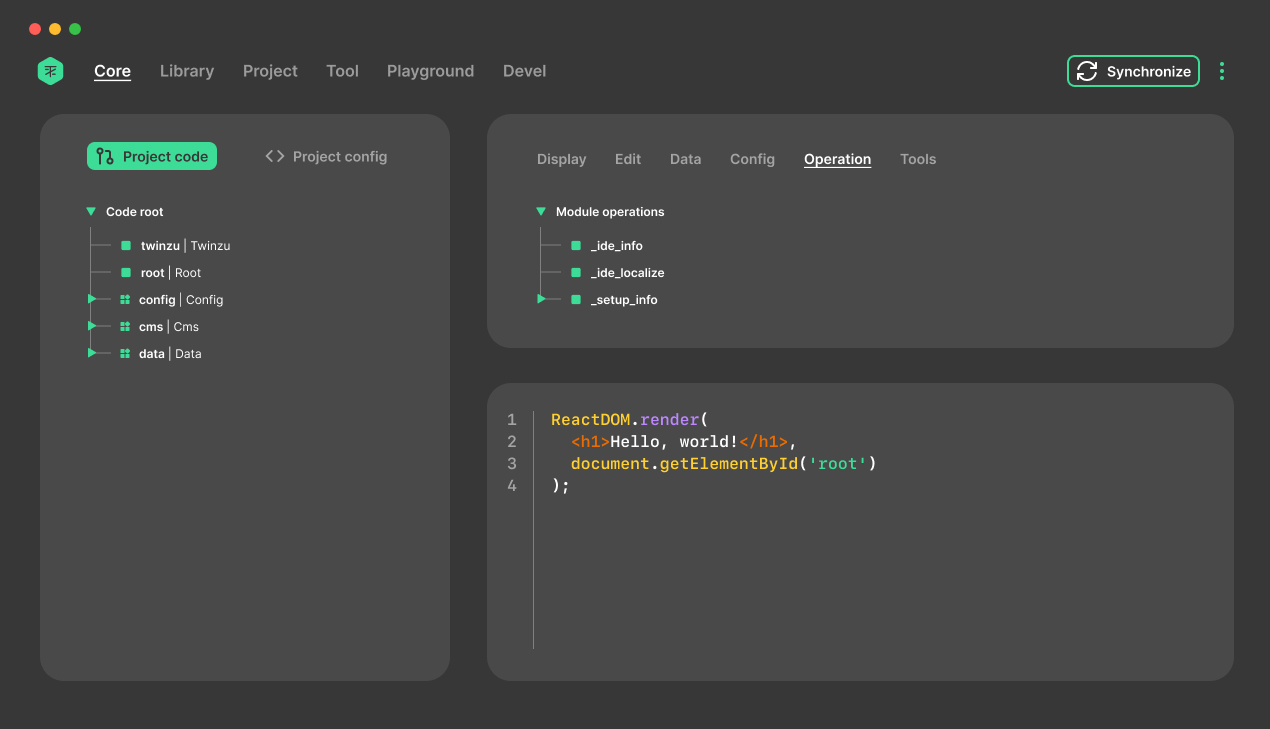Expand the cms node arrow
The height and width of the screenshot is (729, 1270).
(92, 326)
